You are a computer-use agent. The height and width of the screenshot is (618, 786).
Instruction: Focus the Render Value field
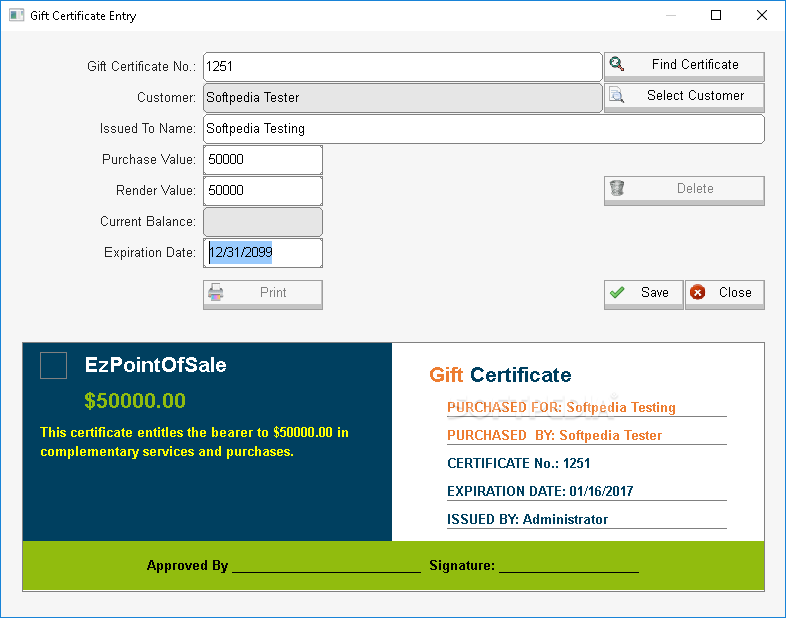263,191
